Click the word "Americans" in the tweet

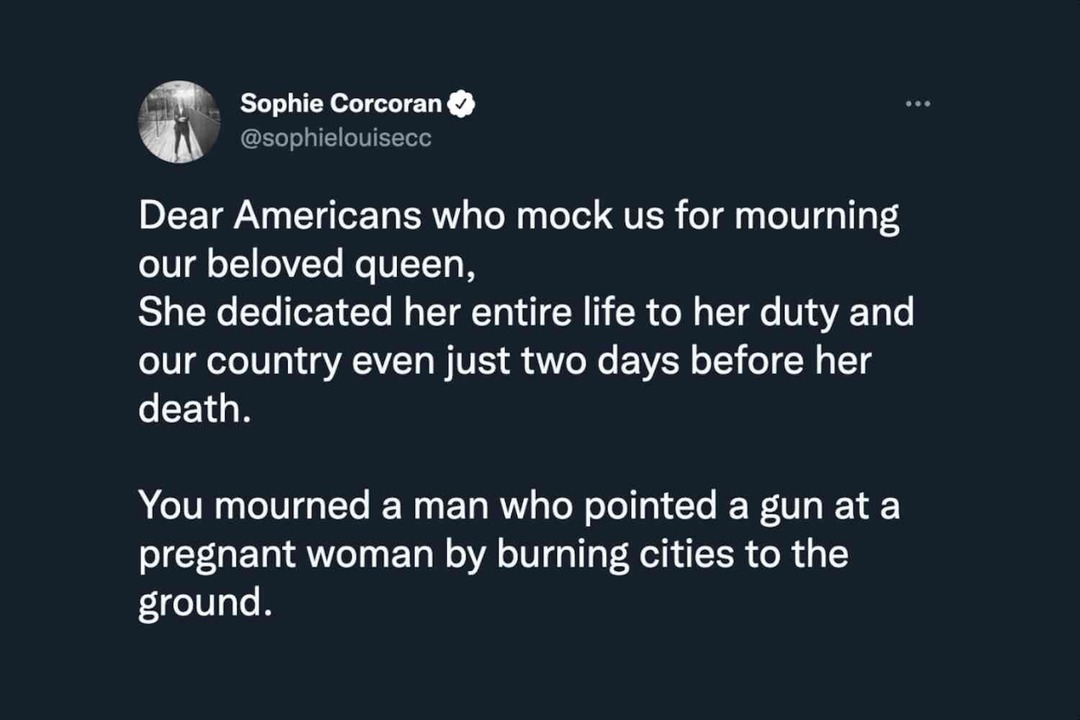pos(333,217)
